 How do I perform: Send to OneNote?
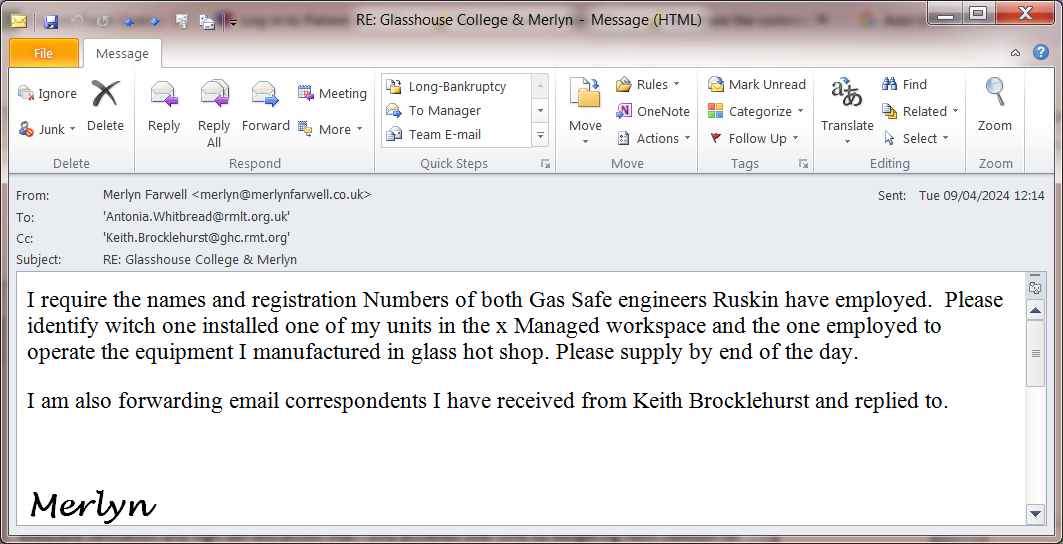pos(653,111)
